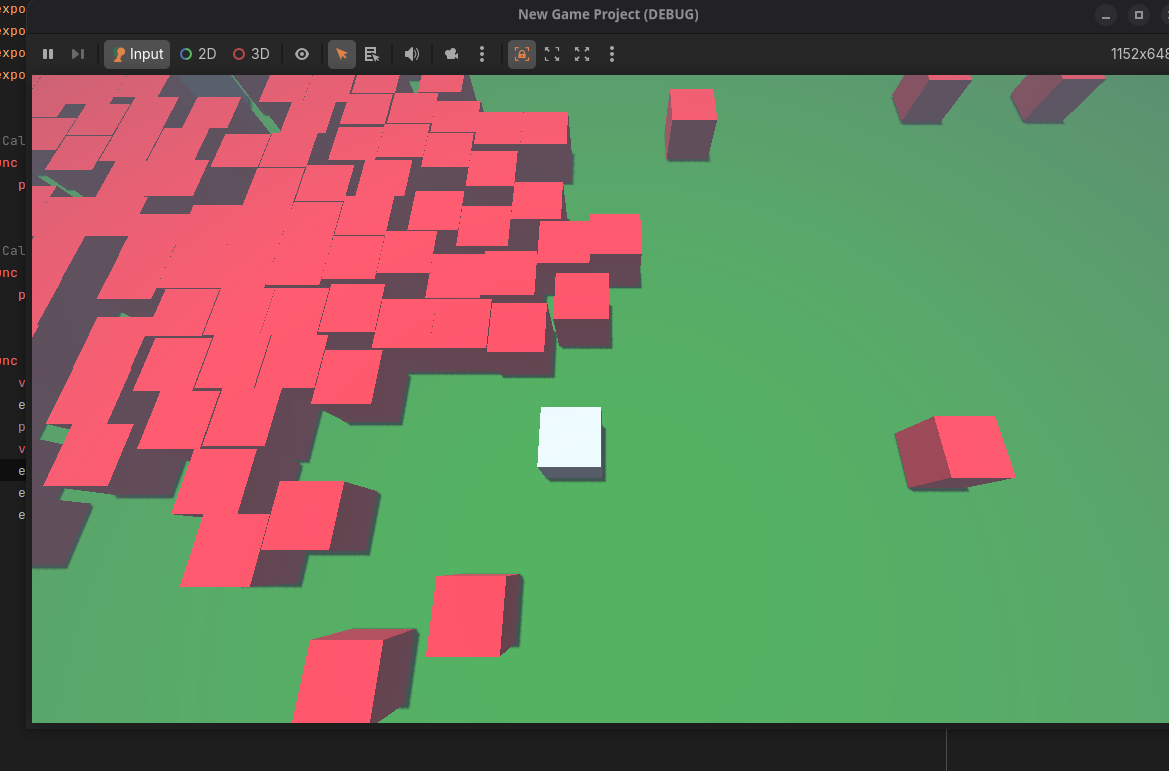The width and height of the screenshot is (1169, 771).
Task: Toggle selection visibility eye icon
Action: click(x=302, y=54)
